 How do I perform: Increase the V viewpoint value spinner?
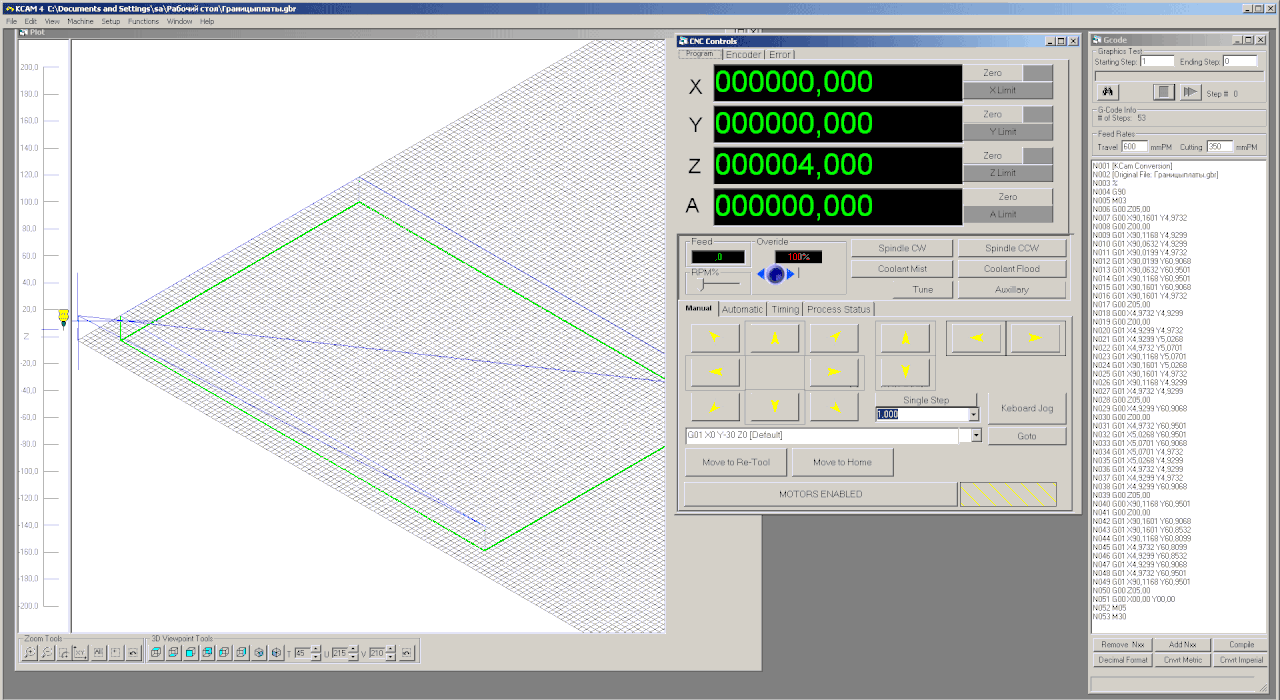pos(390,649)
